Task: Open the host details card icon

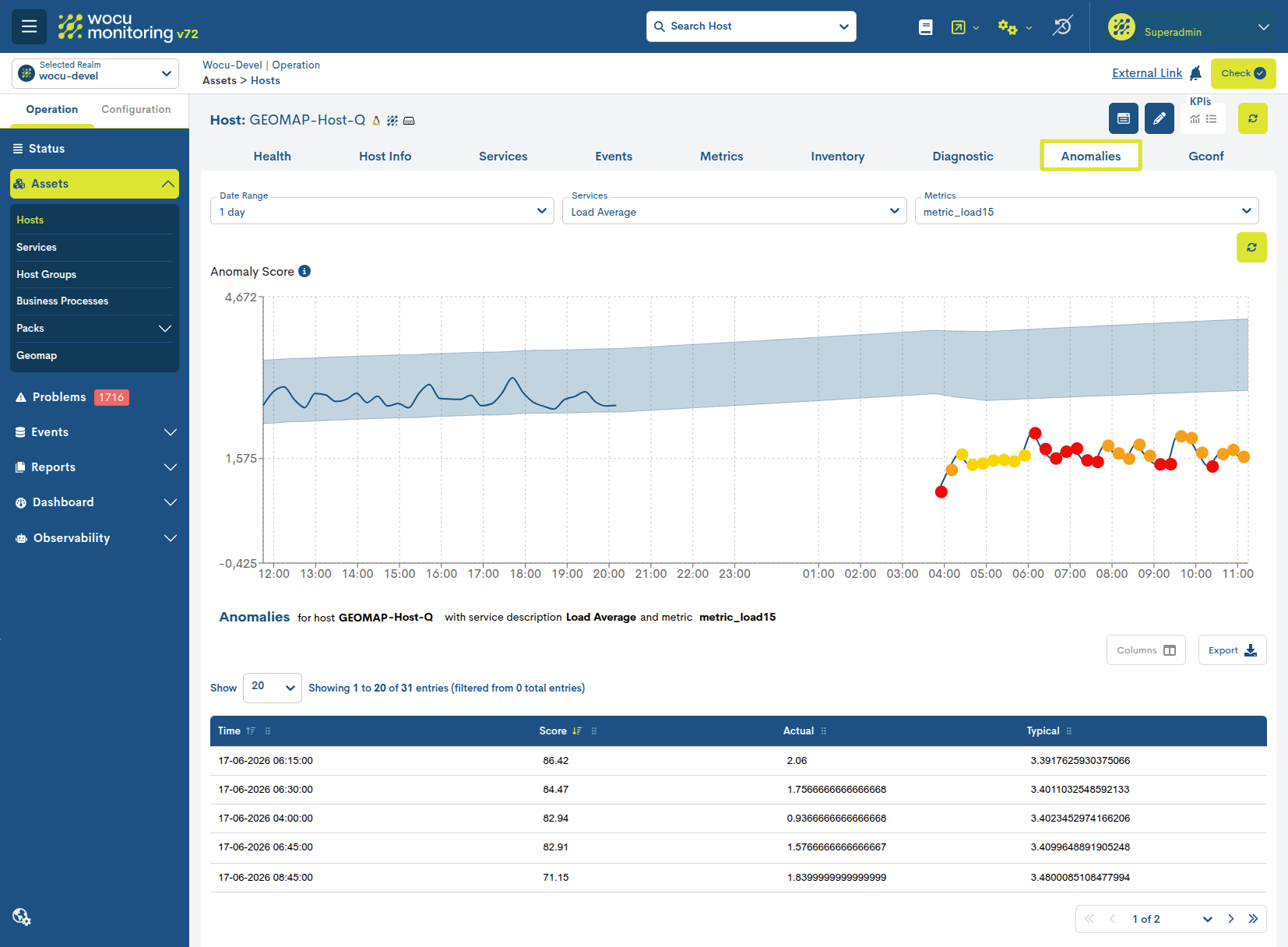Action: [1123, 118]
